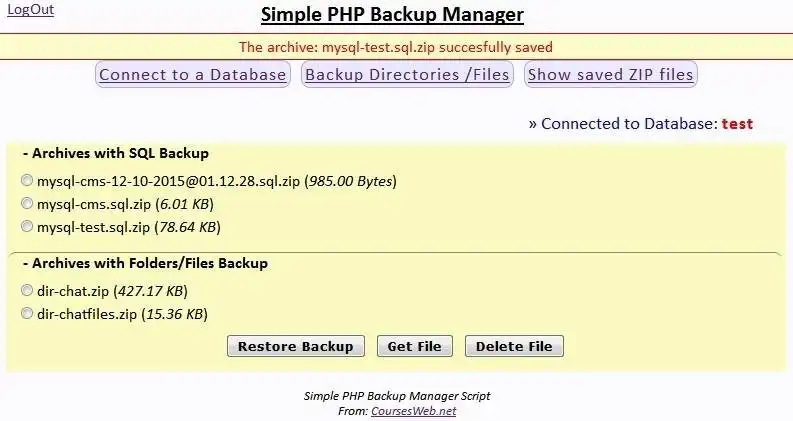The image size is (793, 421).
Task: Click the Get File button
Action: [x=414, y=347]
